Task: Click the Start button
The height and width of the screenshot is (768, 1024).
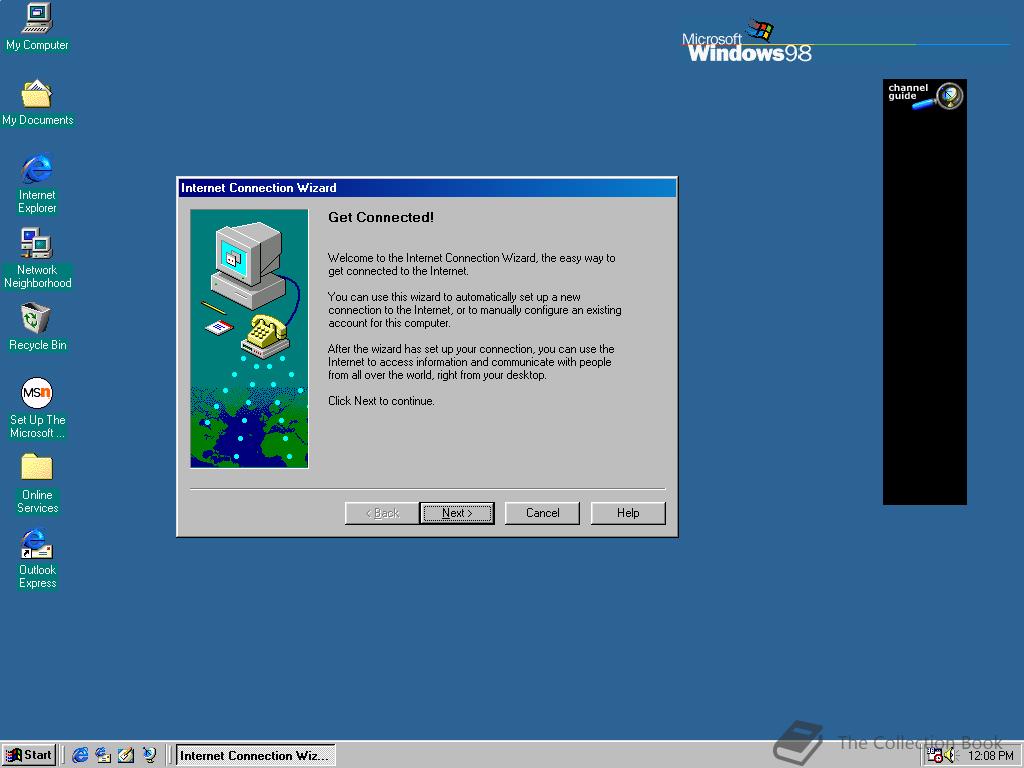Action: tap(29, 755)
